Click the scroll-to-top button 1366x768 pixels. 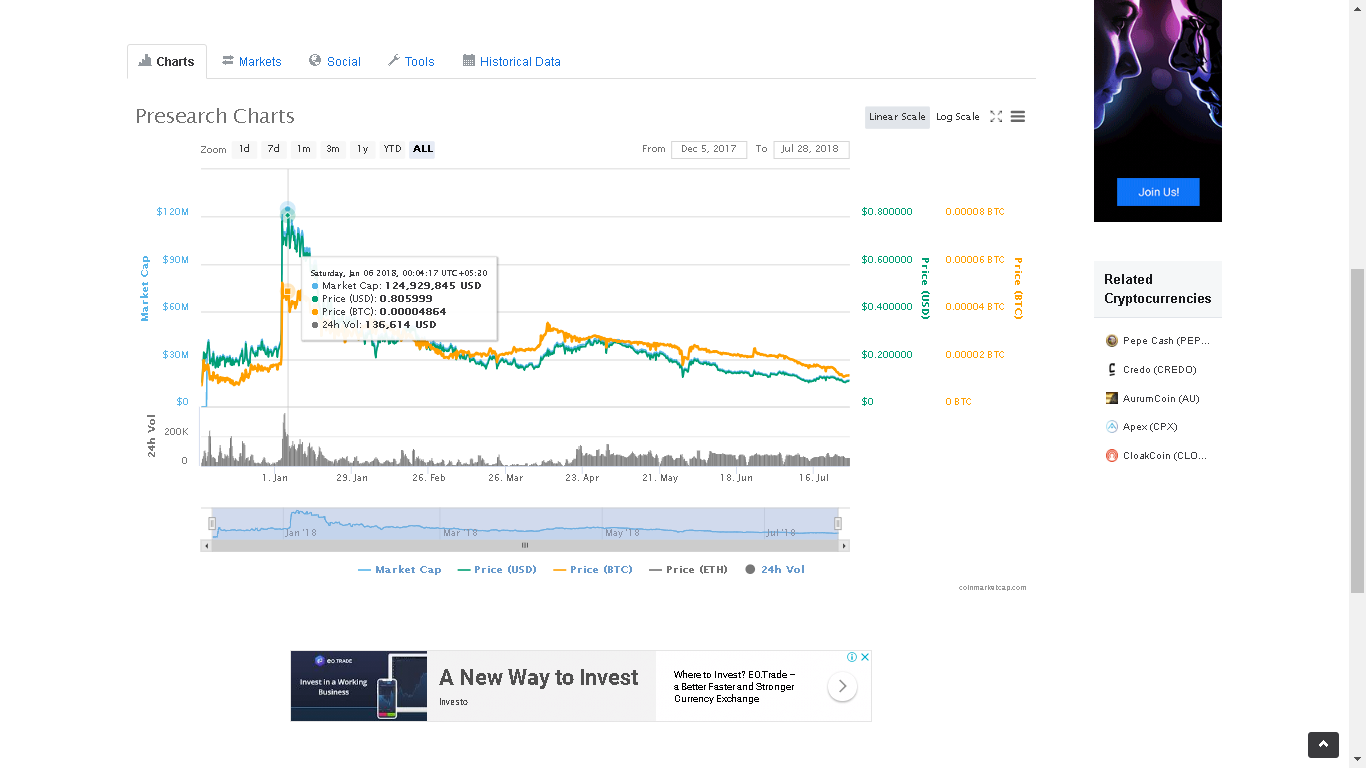click(1323, 745)
